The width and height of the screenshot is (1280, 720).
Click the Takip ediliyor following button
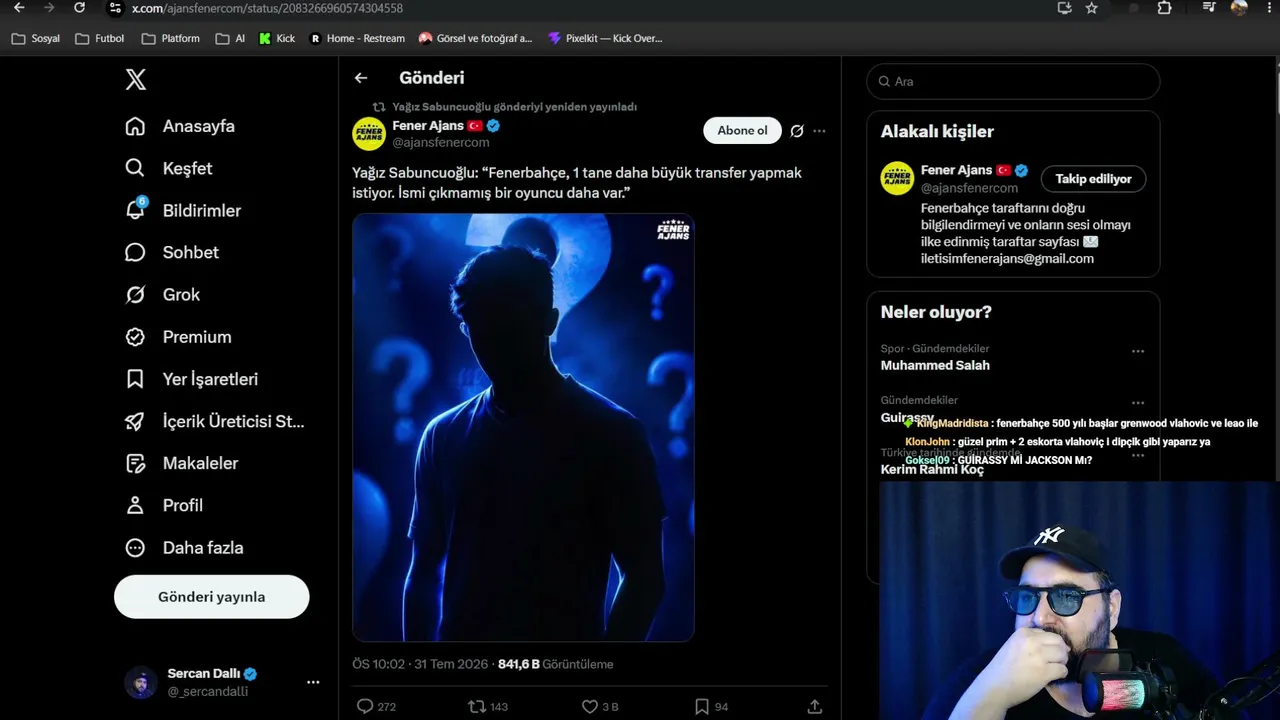1093,179
